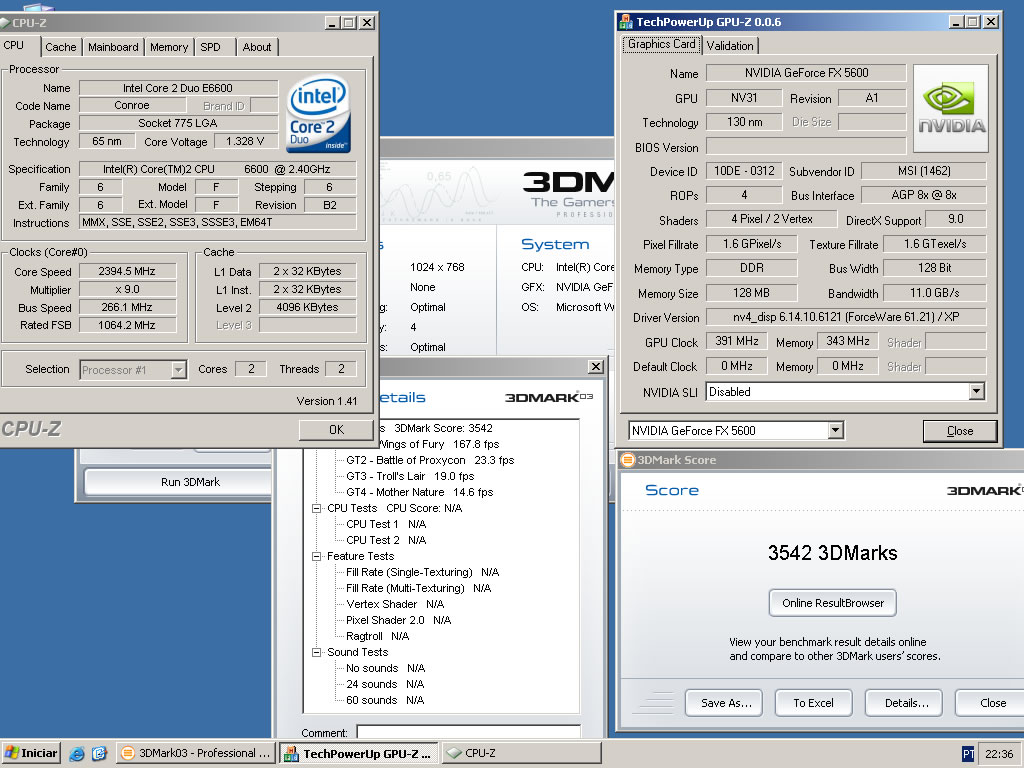Click the taskbar clock showing 22:36
Screen dimensions: 1024x768
(x=999, y=754)
